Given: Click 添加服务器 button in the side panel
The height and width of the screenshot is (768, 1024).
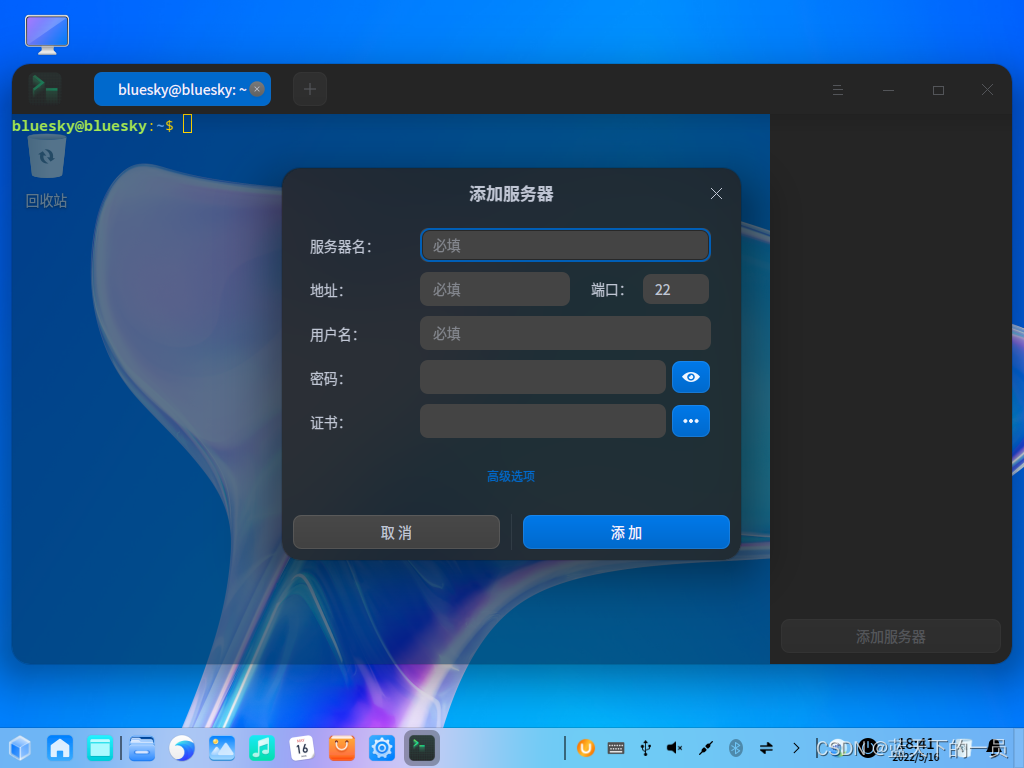Looking at the screenshot, I should (891, 636).
